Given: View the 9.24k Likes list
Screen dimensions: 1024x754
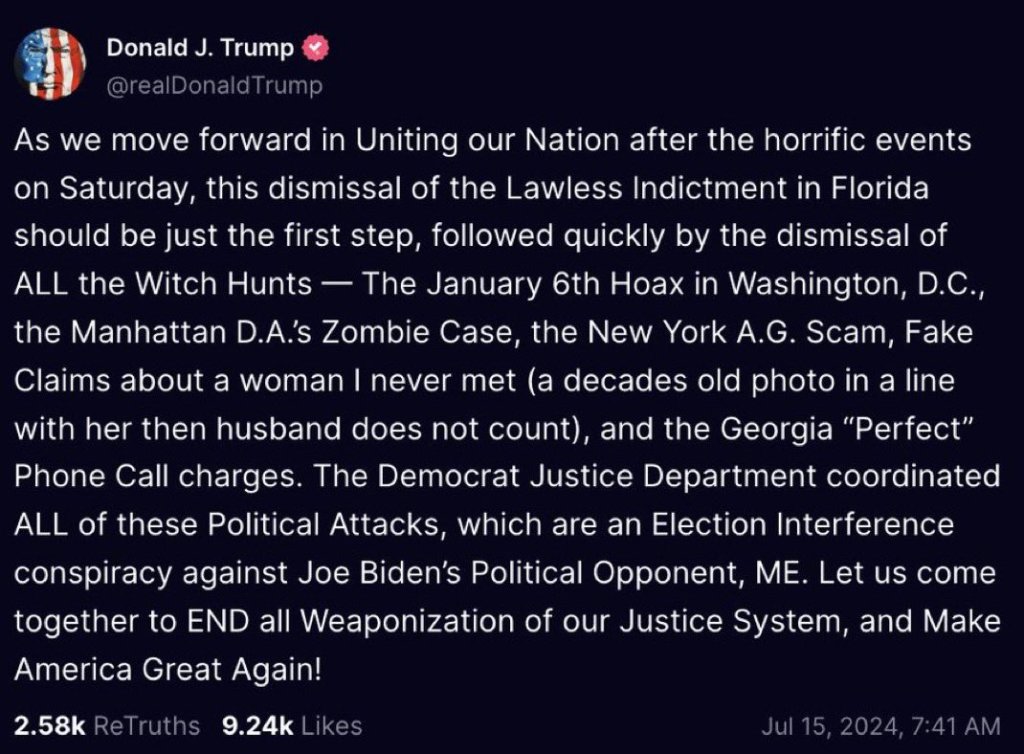Looking at the screenshot, I should coord(292,725).
